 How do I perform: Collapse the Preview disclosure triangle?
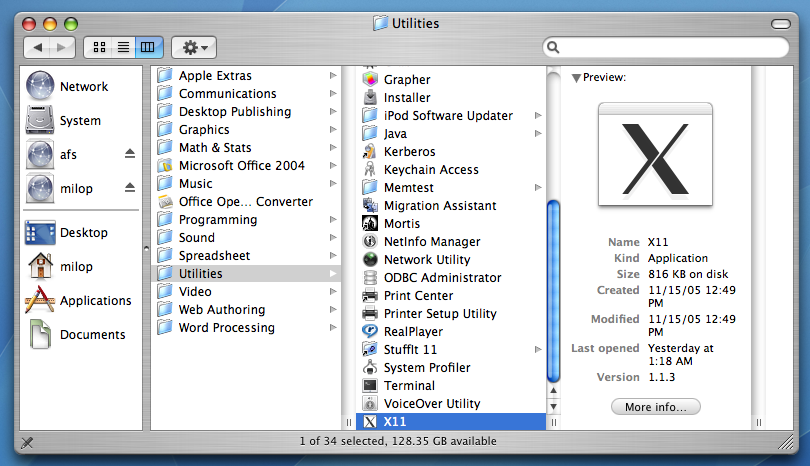point(576,77)
